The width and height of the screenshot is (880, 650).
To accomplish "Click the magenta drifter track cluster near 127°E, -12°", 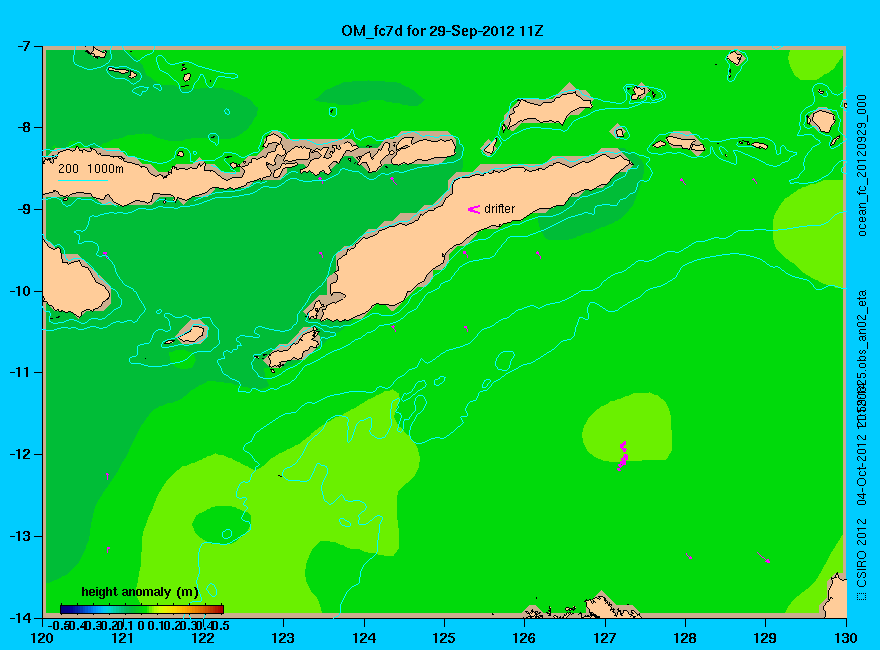I will point(622,455).
